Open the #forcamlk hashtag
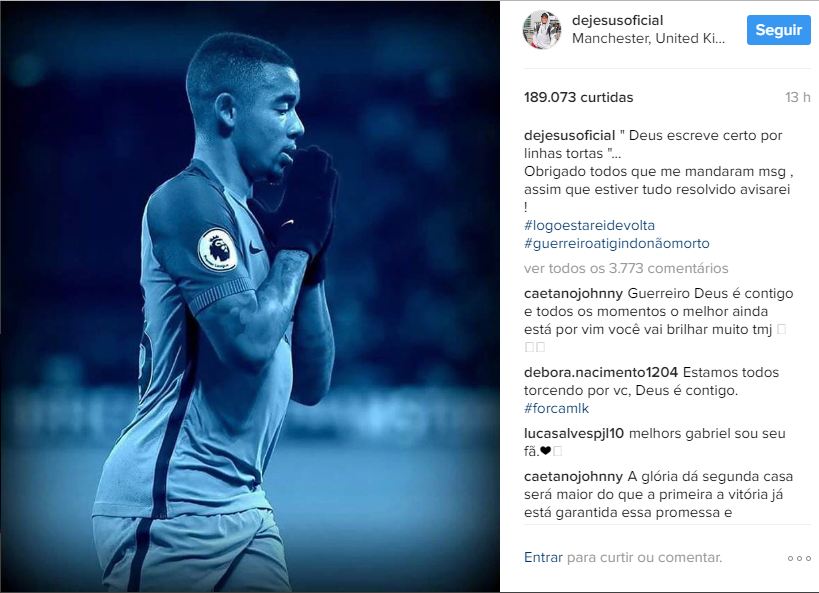Image resolution: width=819 pixels, height=593 pixels. [556, 409]
